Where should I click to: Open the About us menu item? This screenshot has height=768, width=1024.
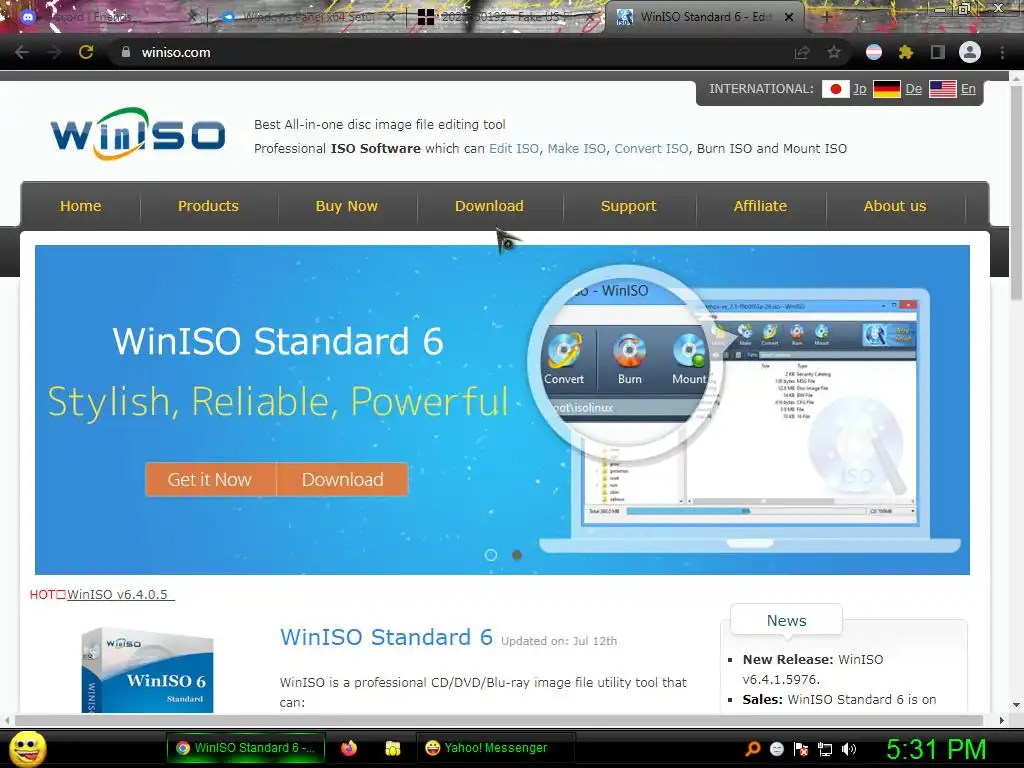point(895,206)
